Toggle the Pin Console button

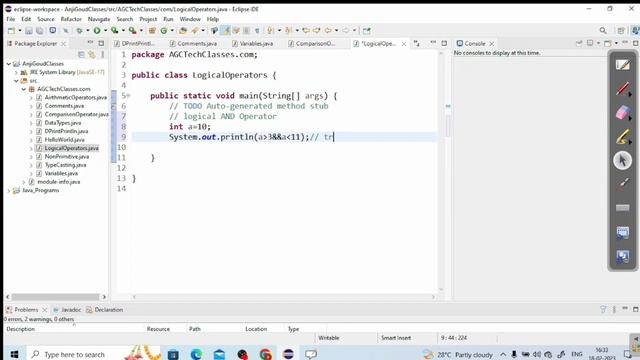(579, 43)
